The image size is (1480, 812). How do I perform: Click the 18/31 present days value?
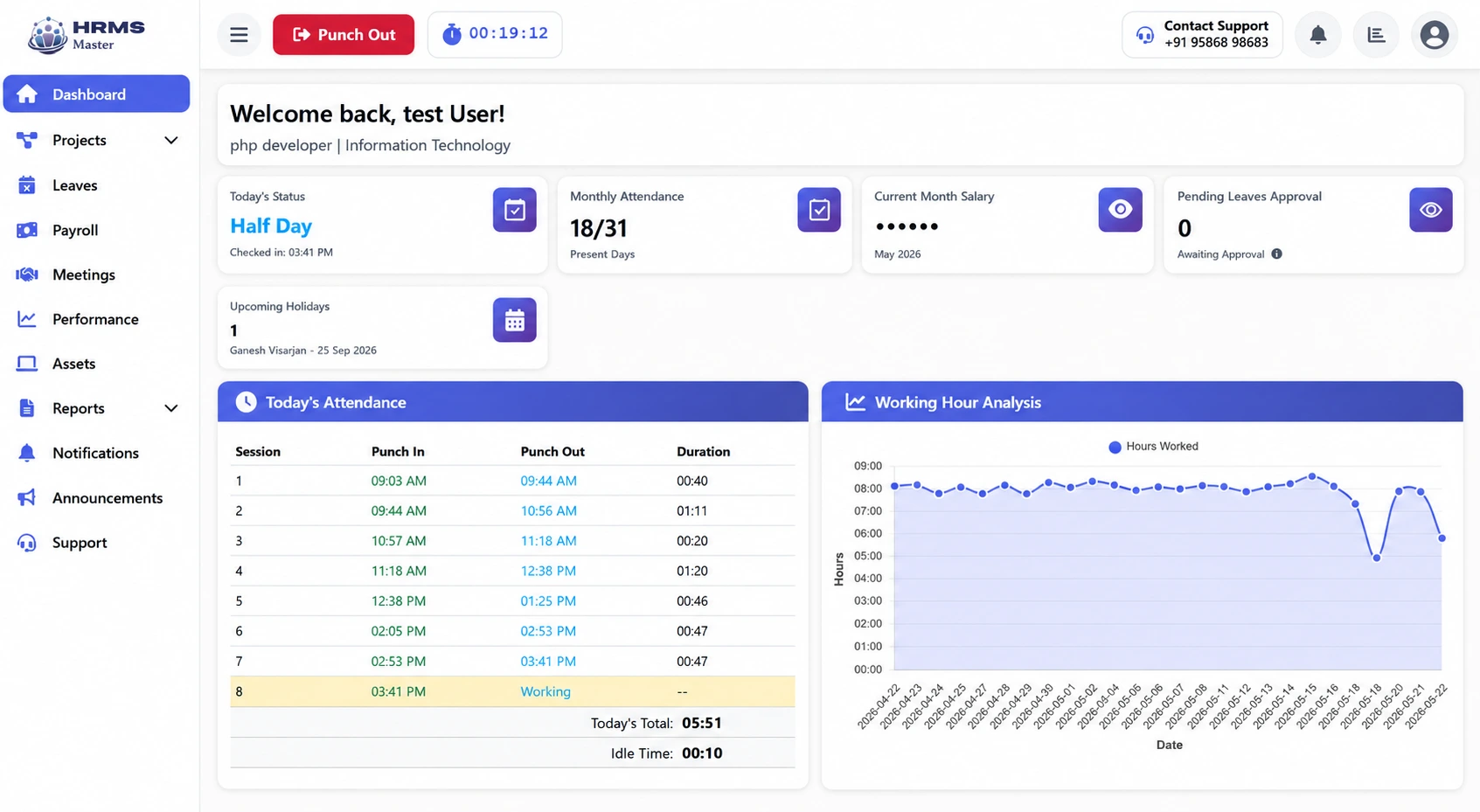[599, 228]
